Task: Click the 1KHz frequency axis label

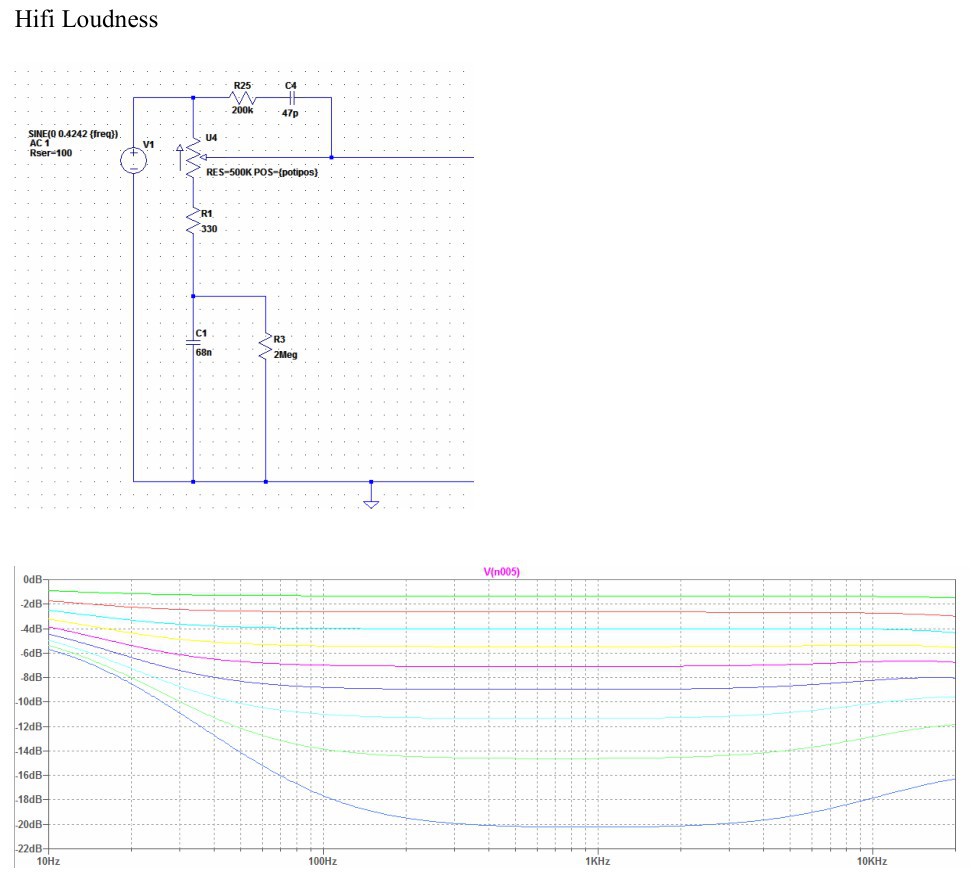Action: tap(598, 861)
